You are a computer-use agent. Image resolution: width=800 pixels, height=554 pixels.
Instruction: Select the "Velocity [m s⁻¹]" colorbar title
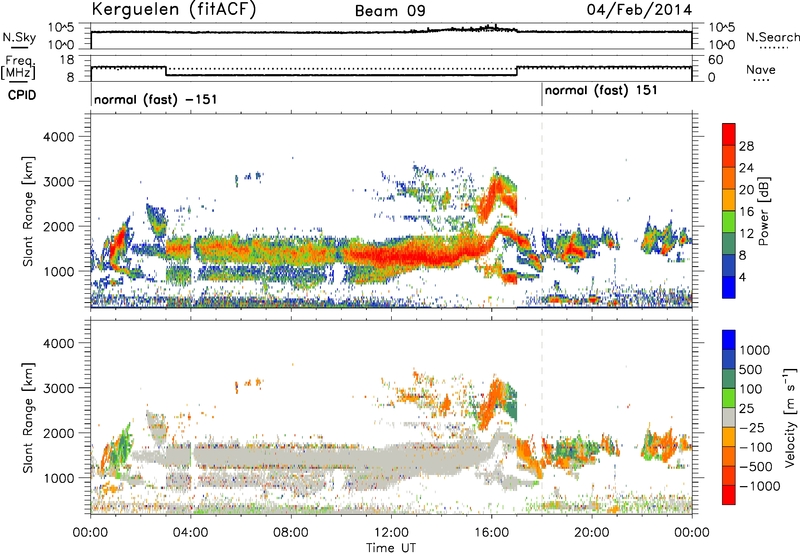point(790,417)
